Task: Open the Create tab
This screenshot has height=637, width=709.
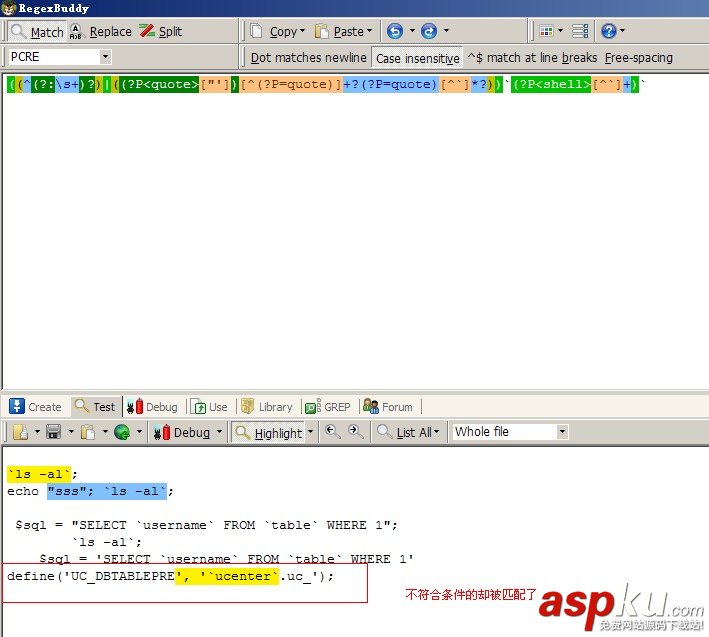Action: (x=35, y=407)
